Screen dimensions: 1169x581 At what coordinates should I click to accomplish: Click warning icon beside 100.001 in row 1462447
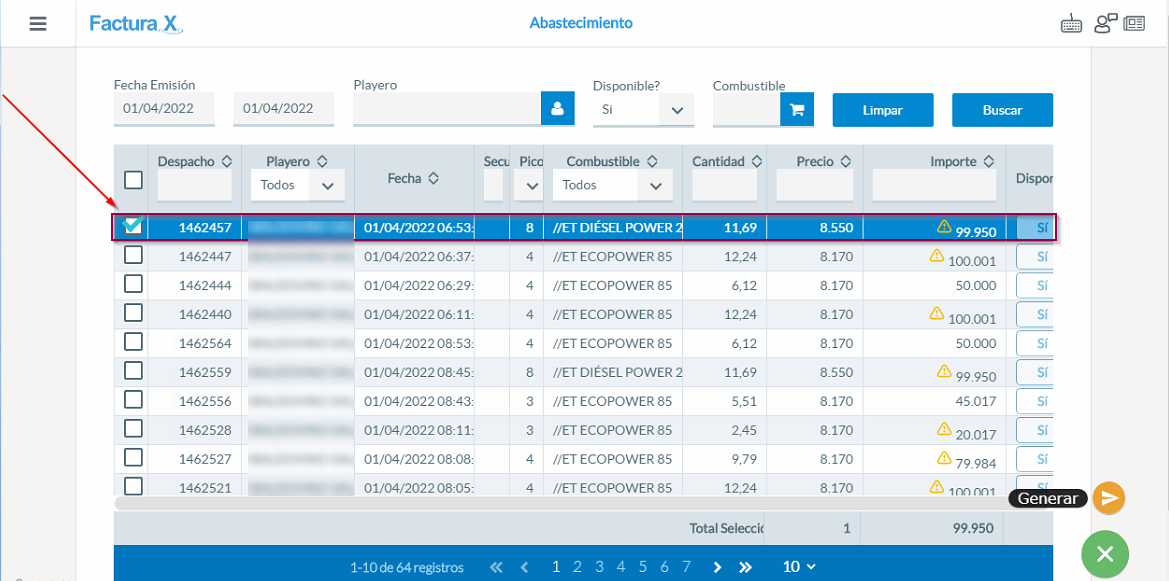(936, 256)
